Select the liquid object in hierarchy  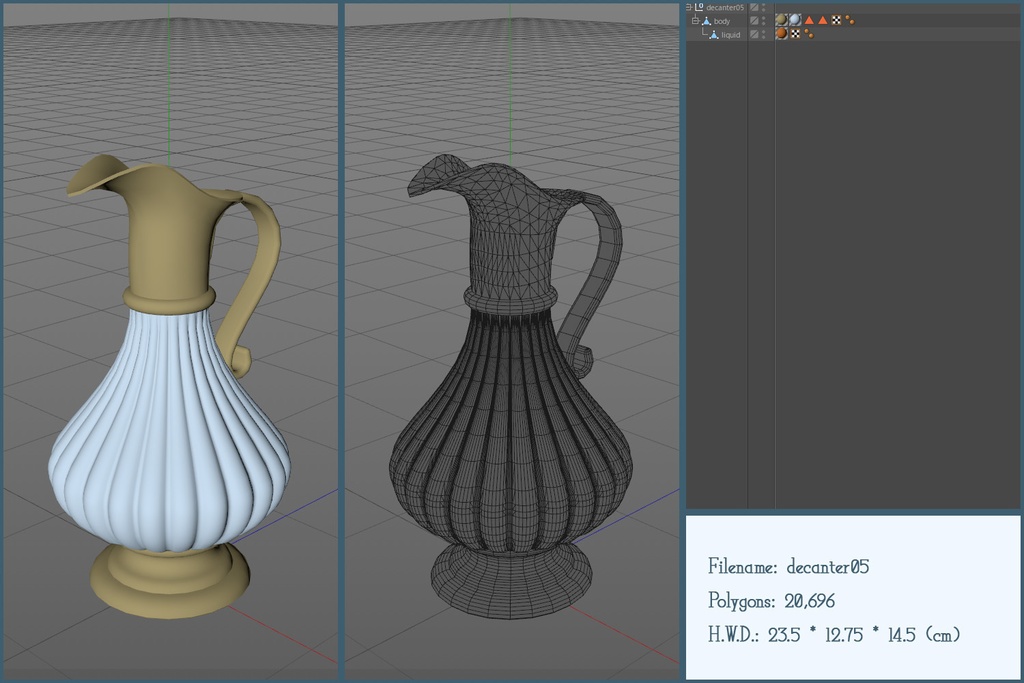pos(731,35)
